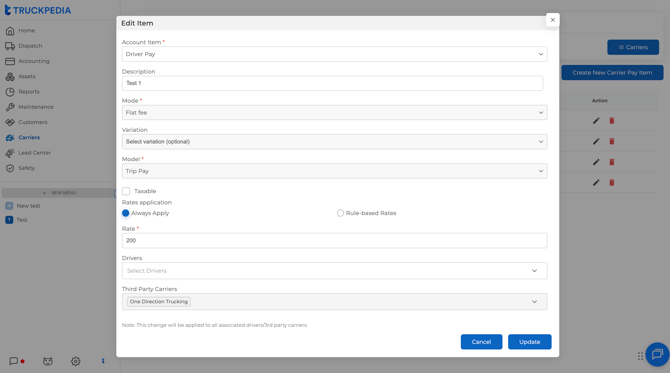Click the Reports pie chart icon
This screenshot has height=373, width=670.
click(10, 91)
